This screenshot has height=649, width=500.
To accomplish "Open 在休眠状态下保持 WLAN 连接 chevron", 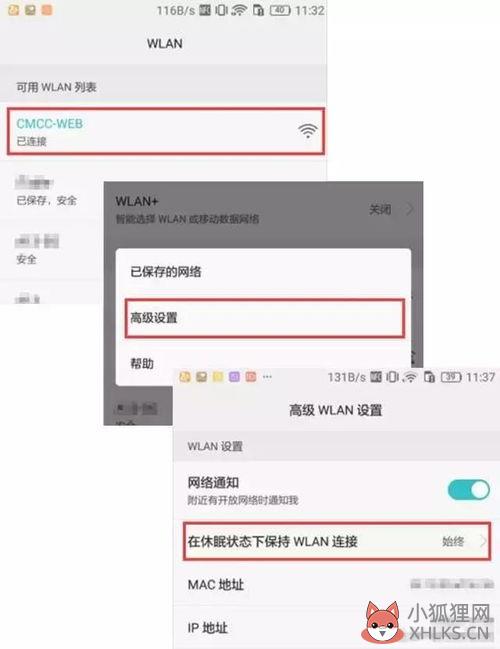I will coord(483,541).
